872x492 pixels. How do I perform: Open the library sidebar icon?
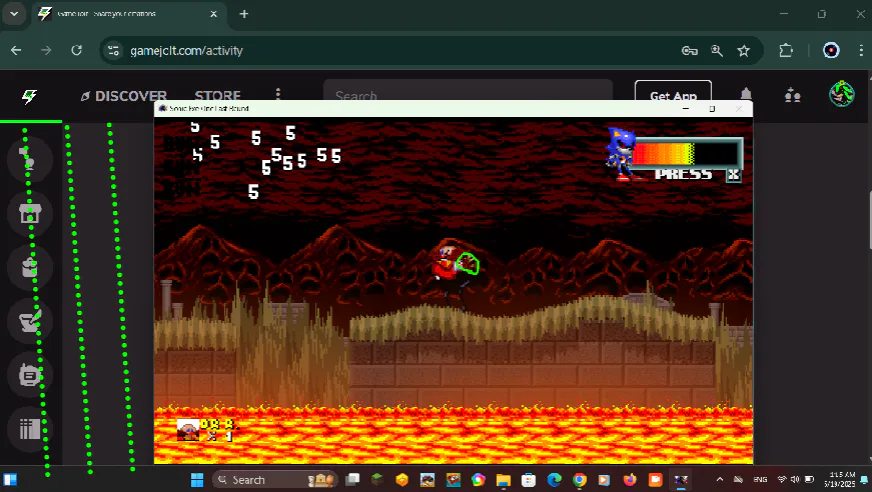pos(29,429)
